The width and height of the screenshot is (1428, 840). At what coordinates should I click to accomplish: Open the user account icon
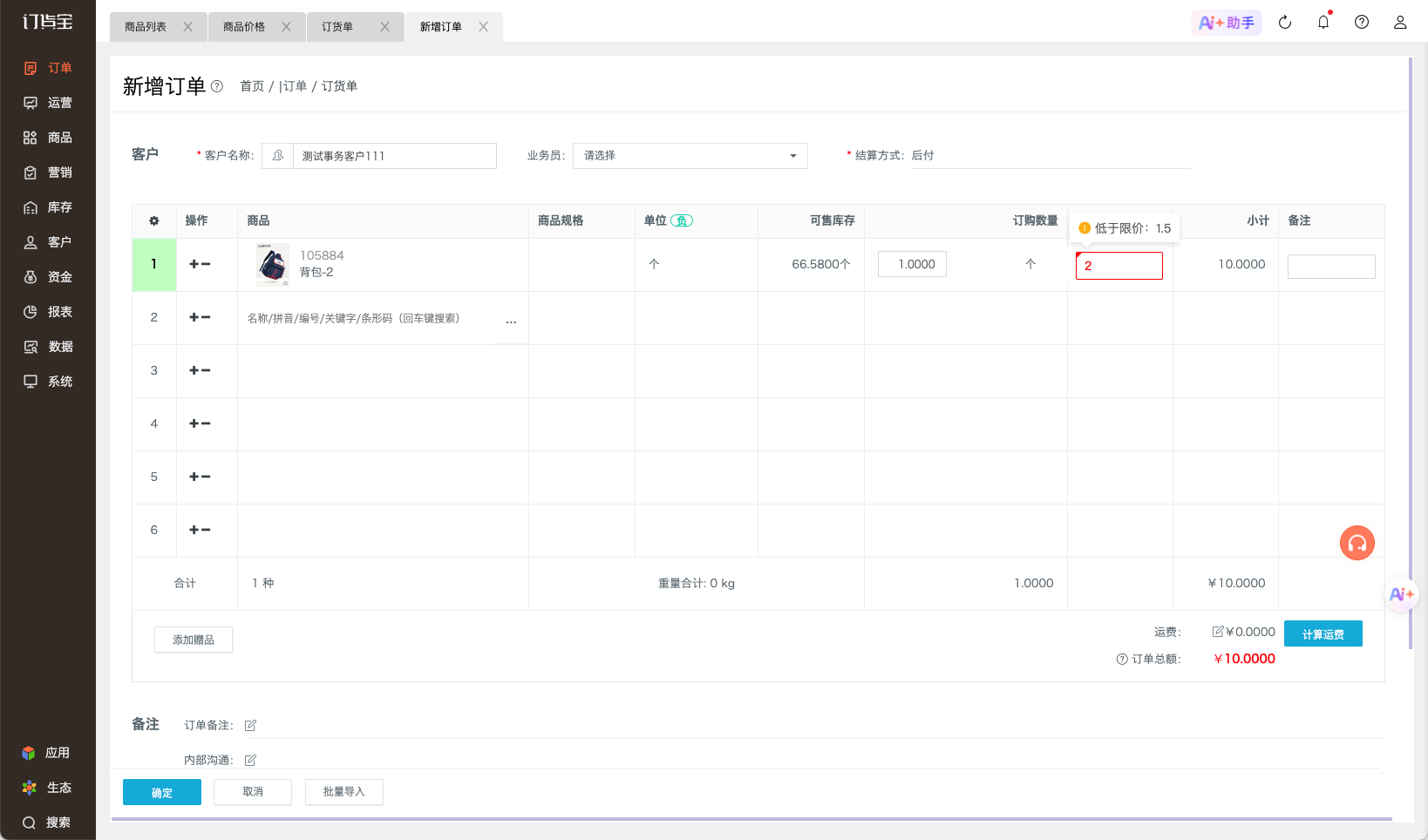(x=1400, y=23)
